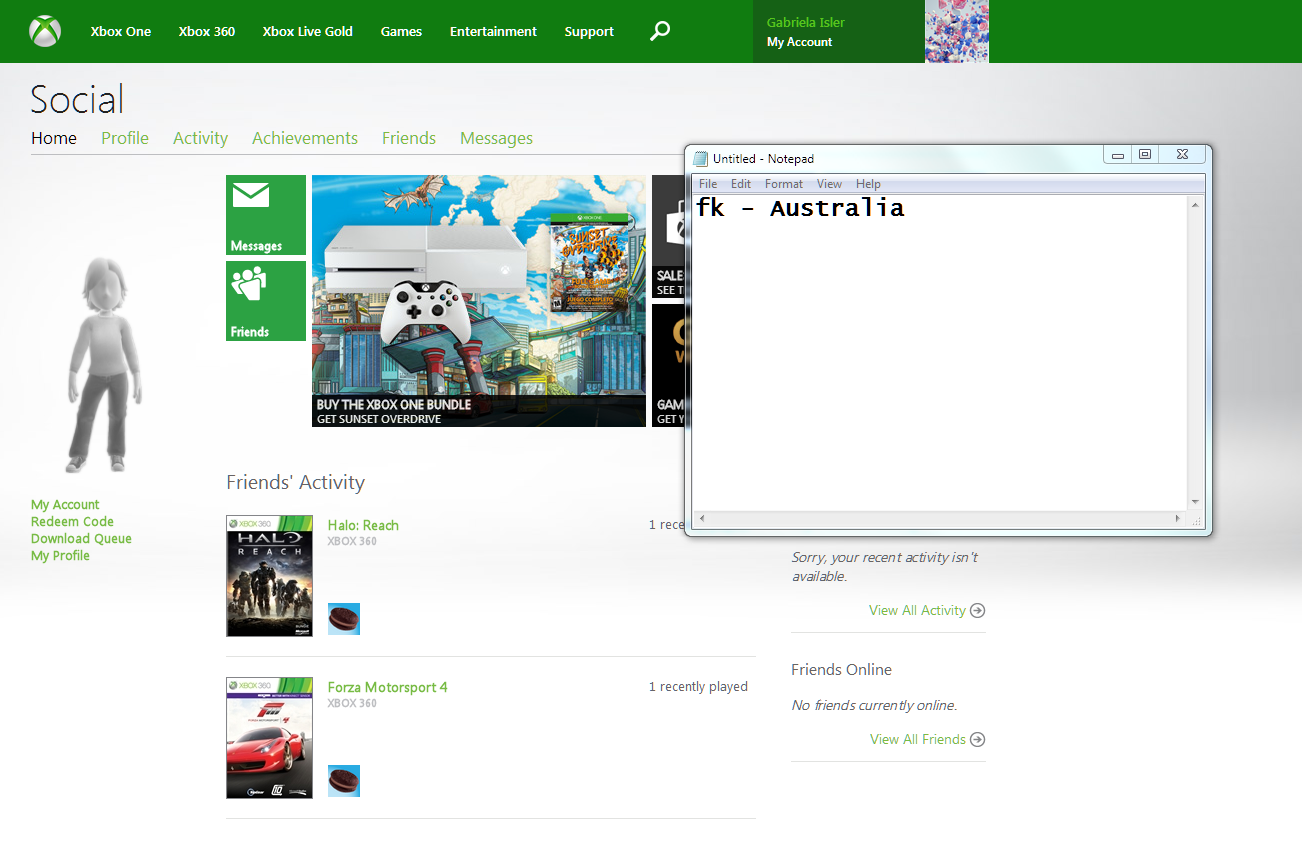Open Halo: Reach box art

pyautogui.click(x=269, y=576)
